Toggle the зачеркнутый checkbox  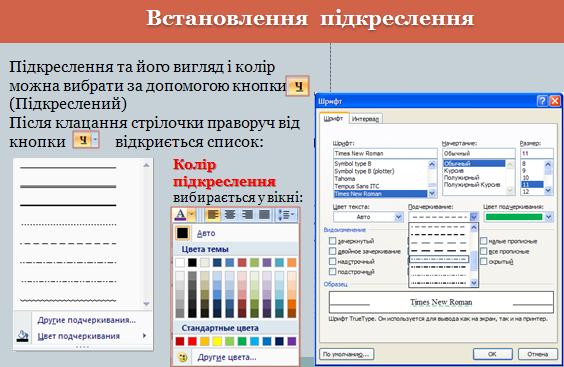point(333,241)
